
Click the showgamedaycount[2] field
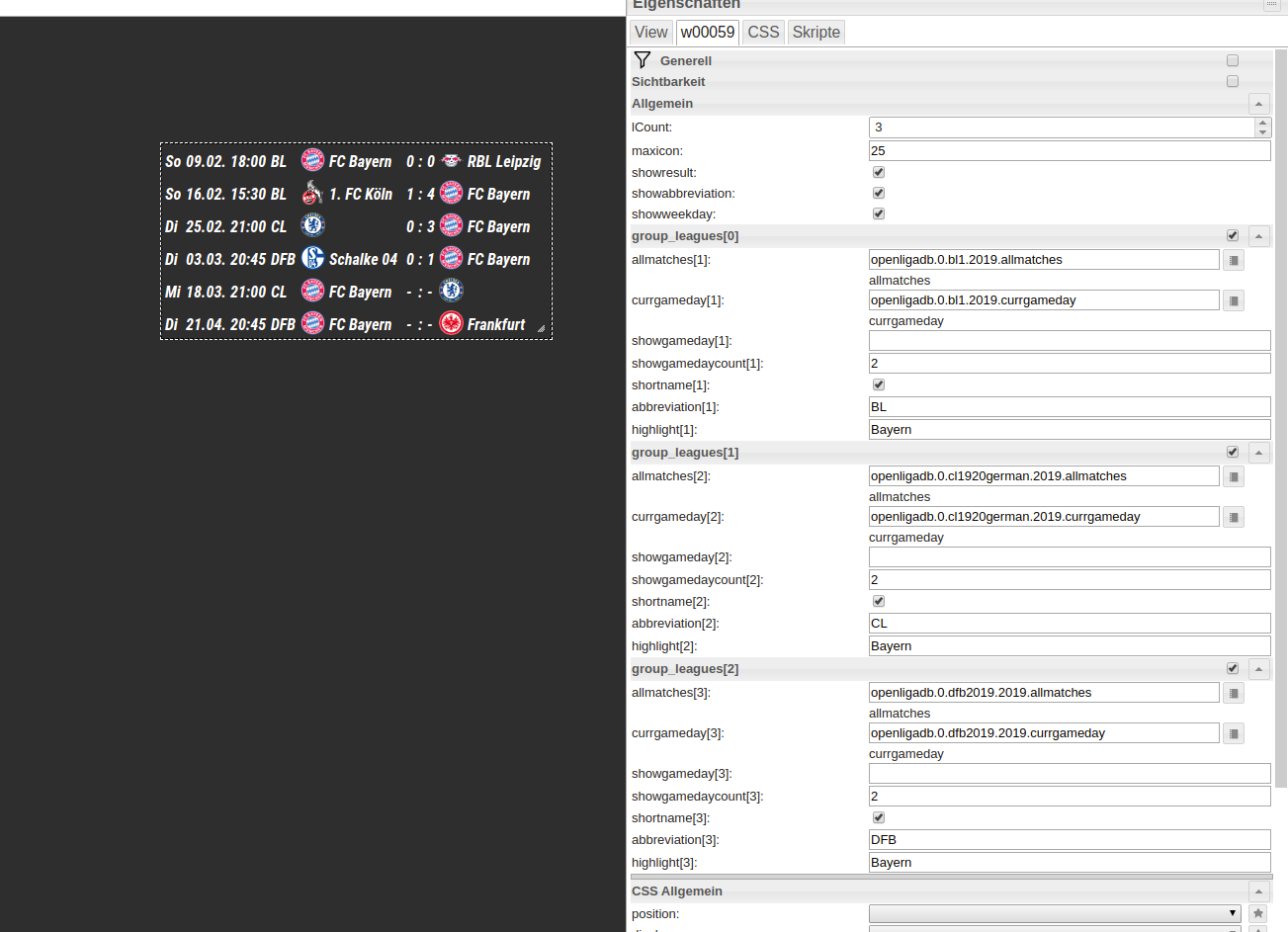coord(1070,579)
